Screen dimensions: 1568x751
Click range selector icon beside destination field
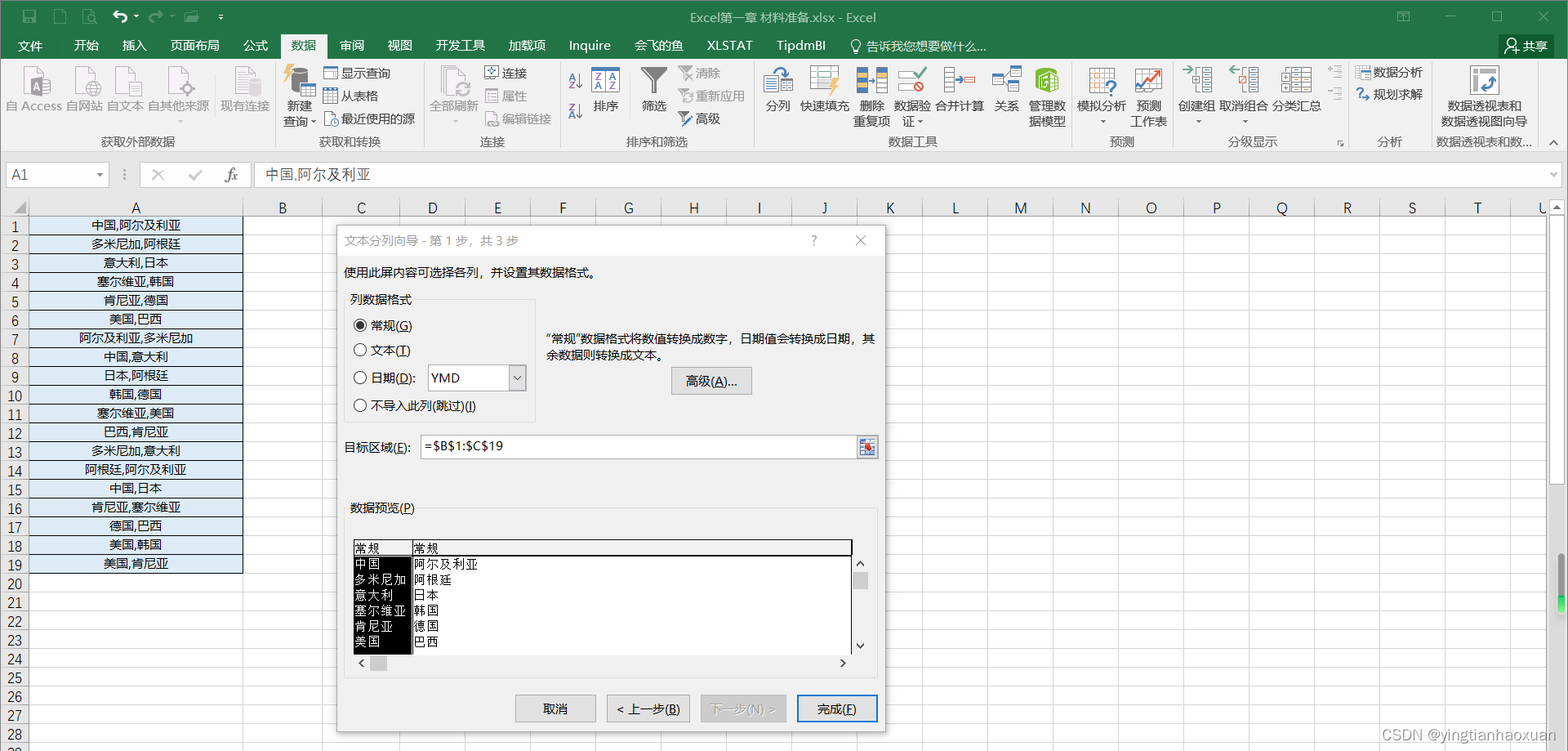pos(867,447)
